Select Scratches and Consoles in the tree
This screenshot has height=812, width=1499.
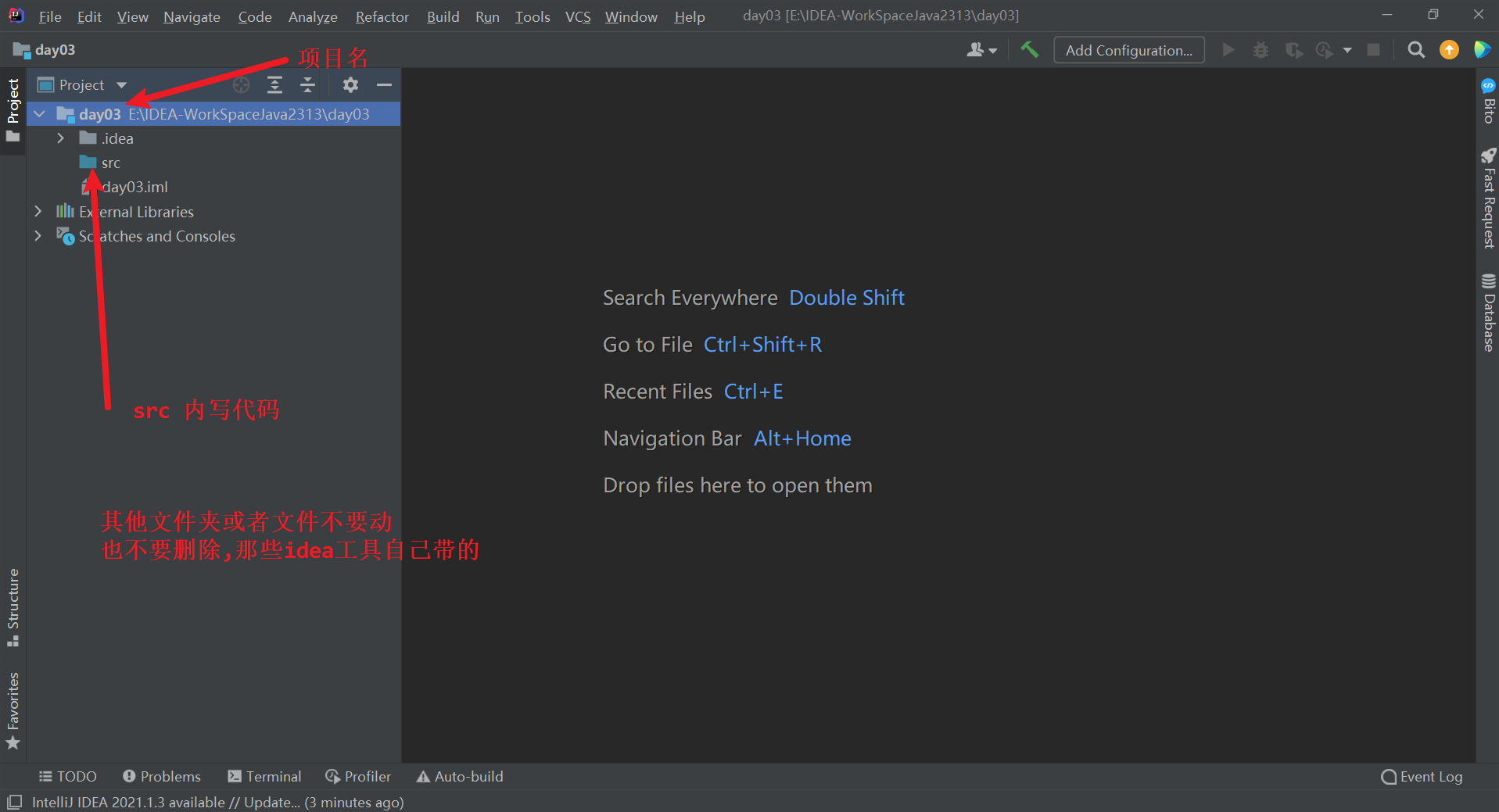156,236
